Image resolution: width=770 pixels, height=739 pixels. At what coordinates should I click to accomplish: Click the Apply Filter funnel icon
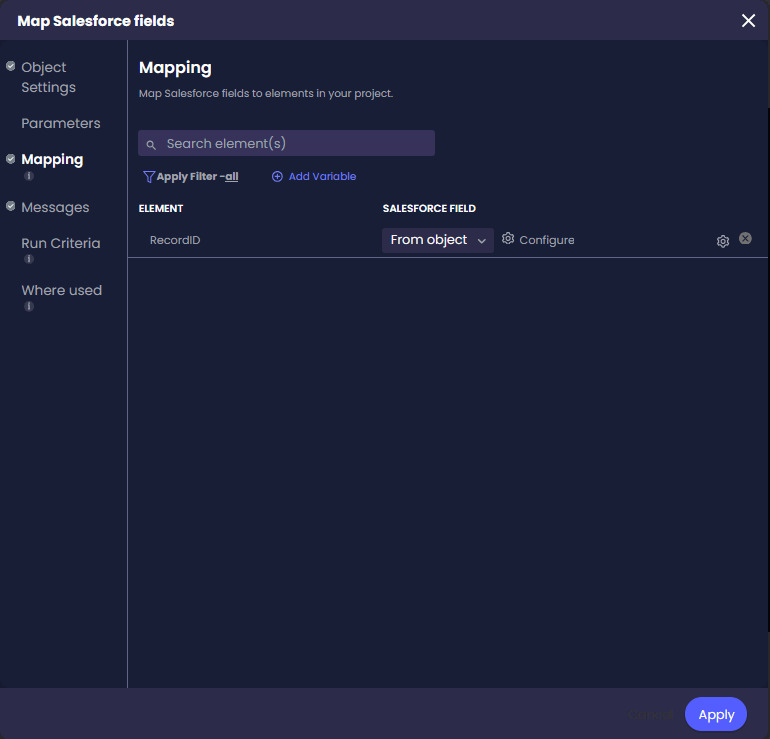pyautogui.click(x=149, y=177)
